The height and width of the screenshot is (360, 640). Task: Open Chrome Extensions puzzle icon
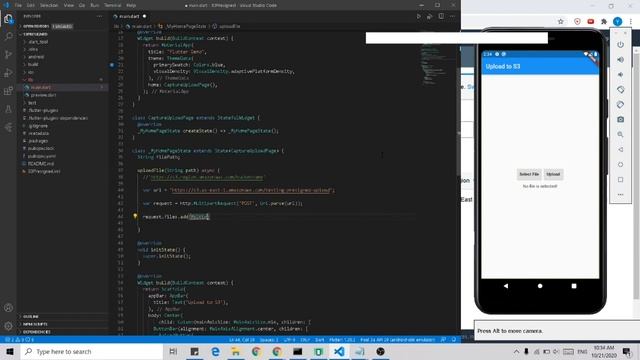coord(604,21)
